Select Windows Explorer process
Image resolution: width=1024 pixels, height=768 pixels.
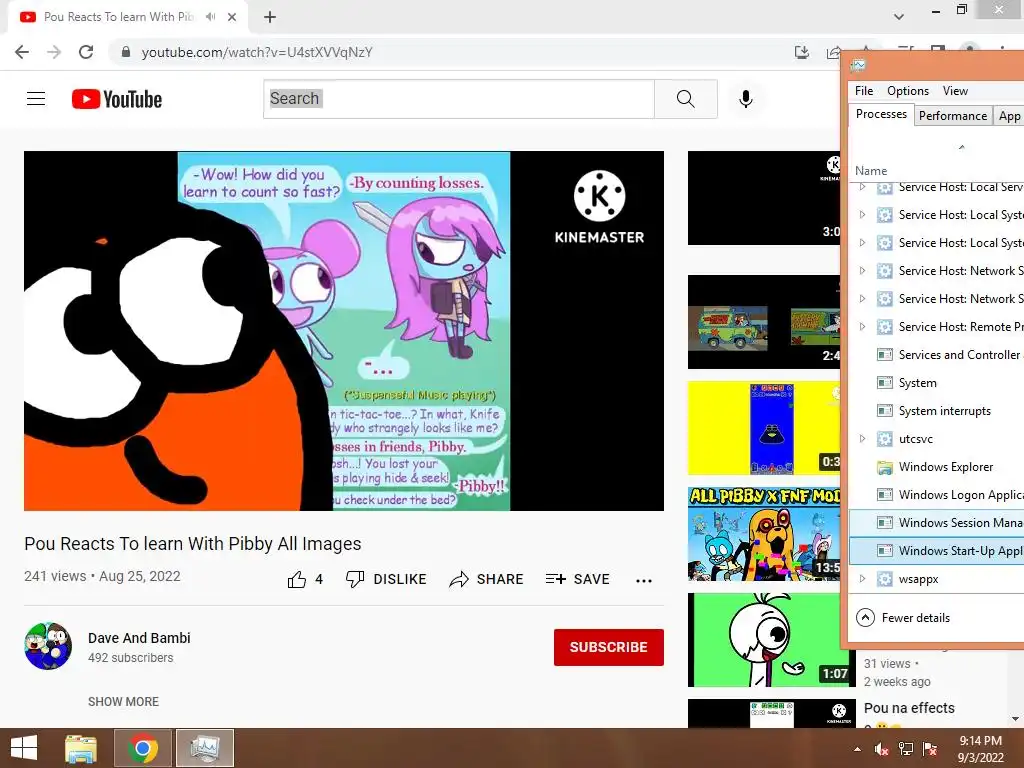coord(936,467)
